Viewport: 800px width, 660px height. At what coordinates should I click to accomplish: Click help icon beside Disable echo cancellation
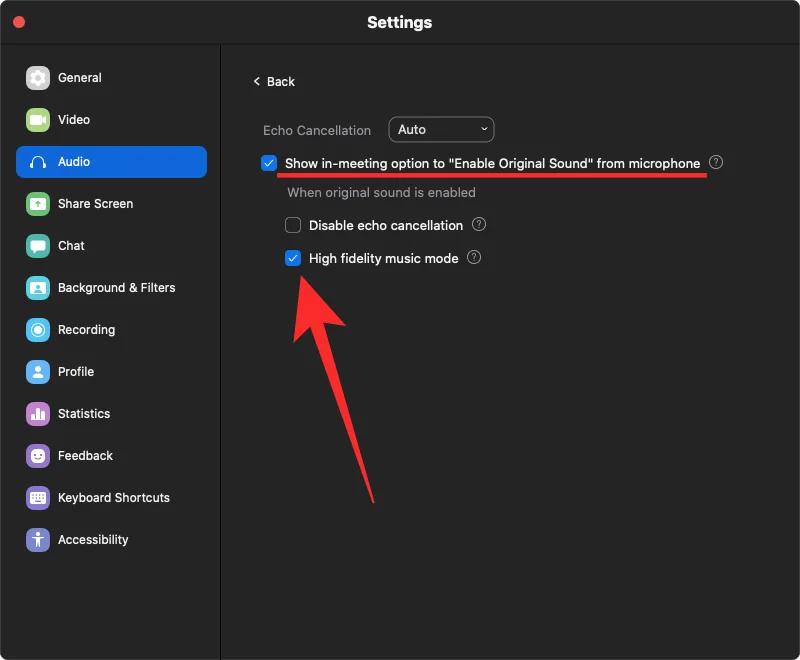point(479,225)
